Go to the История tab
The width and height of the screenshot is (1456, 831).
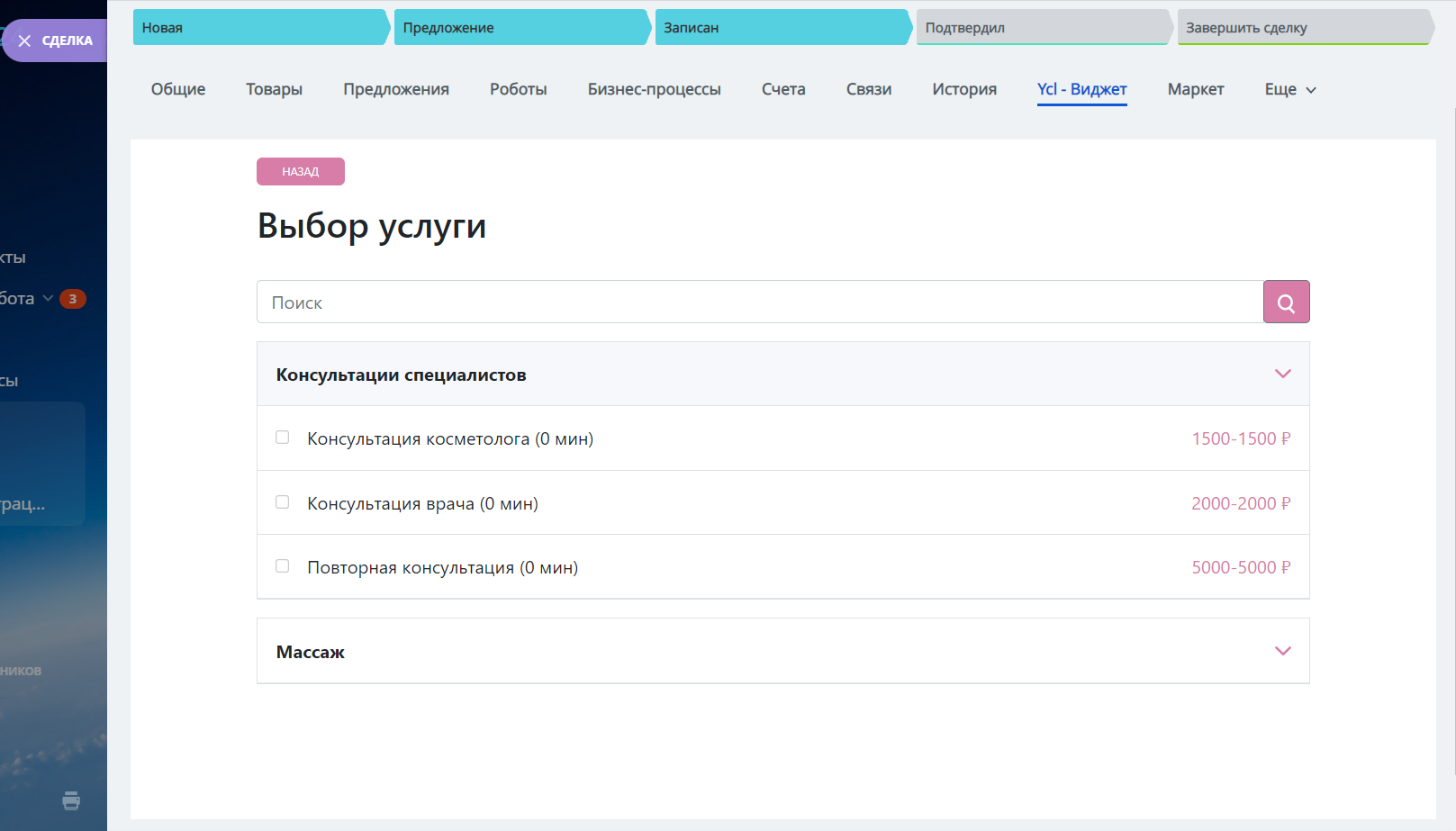point(964,89)
